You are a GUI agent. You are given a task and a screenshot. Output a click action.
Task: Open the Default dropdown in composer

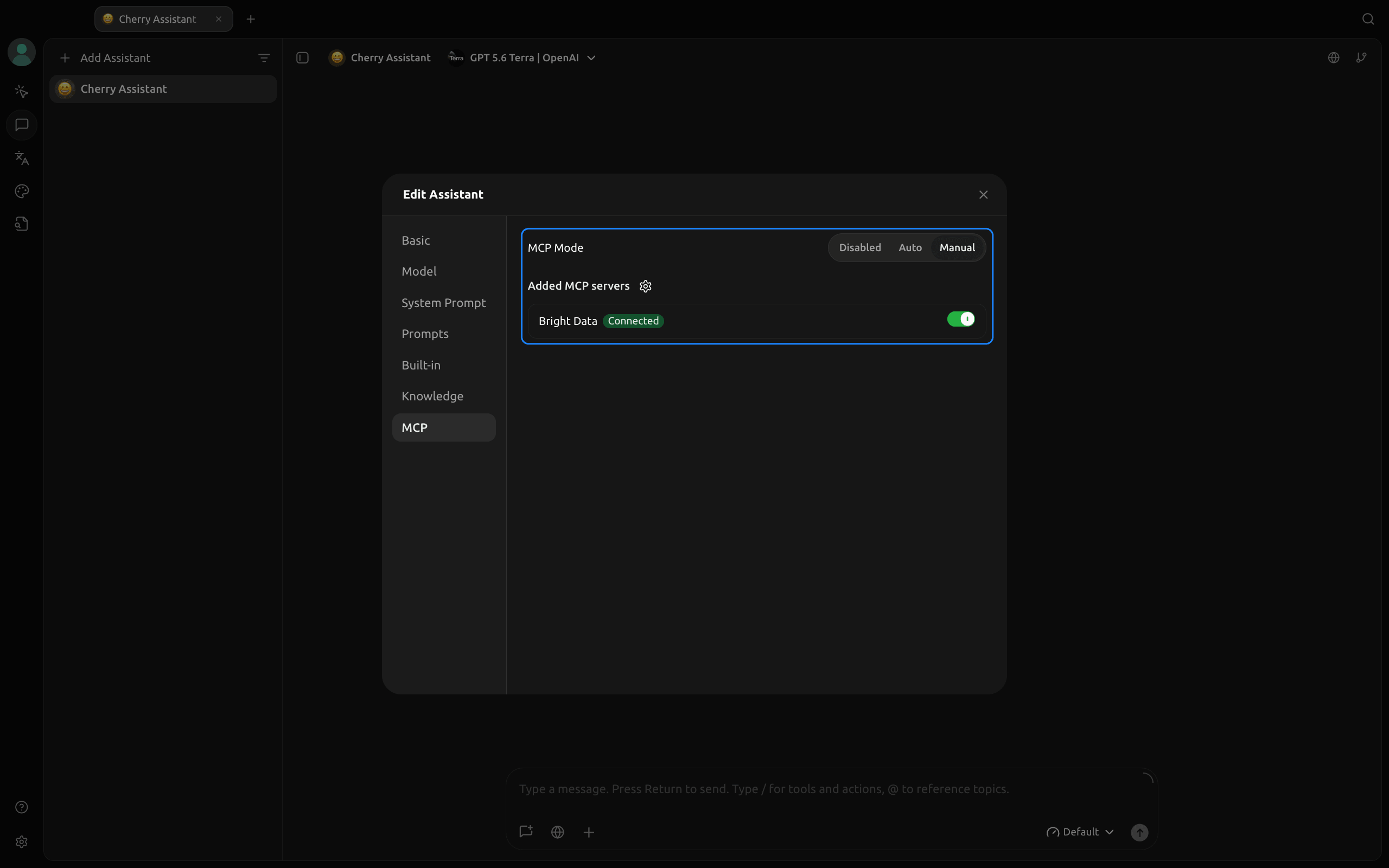click(x=1080, y=832)
